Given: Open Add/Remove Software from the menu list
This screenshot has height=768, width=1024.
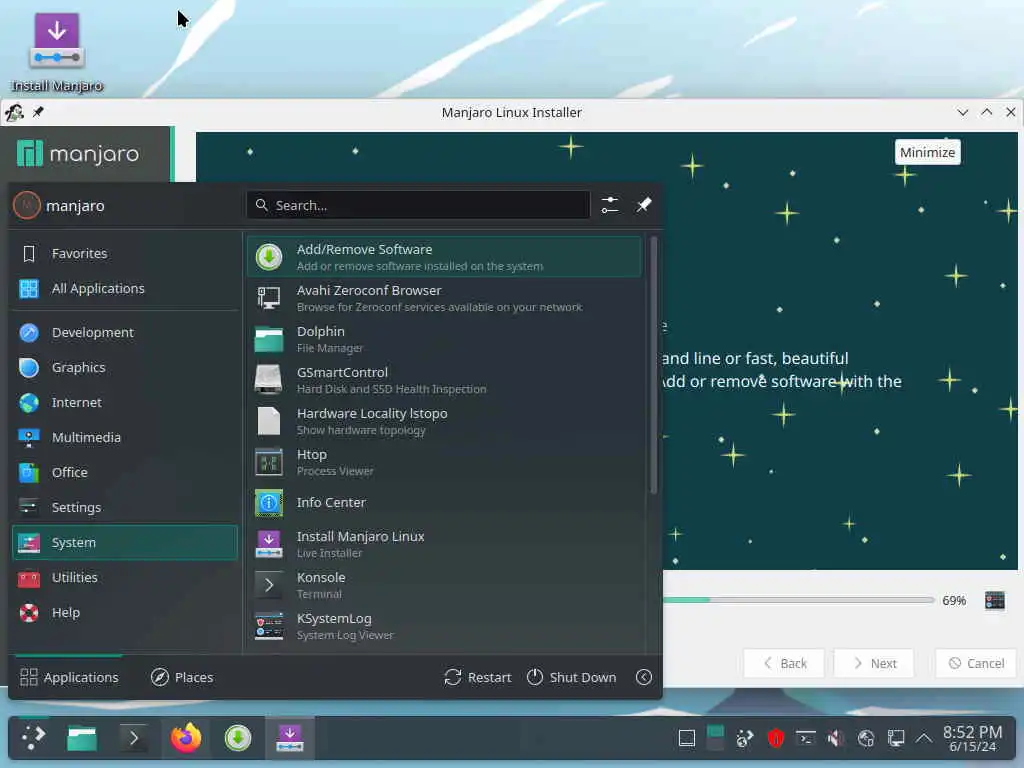Looking at the screenshot, I should tap(445, 257).
